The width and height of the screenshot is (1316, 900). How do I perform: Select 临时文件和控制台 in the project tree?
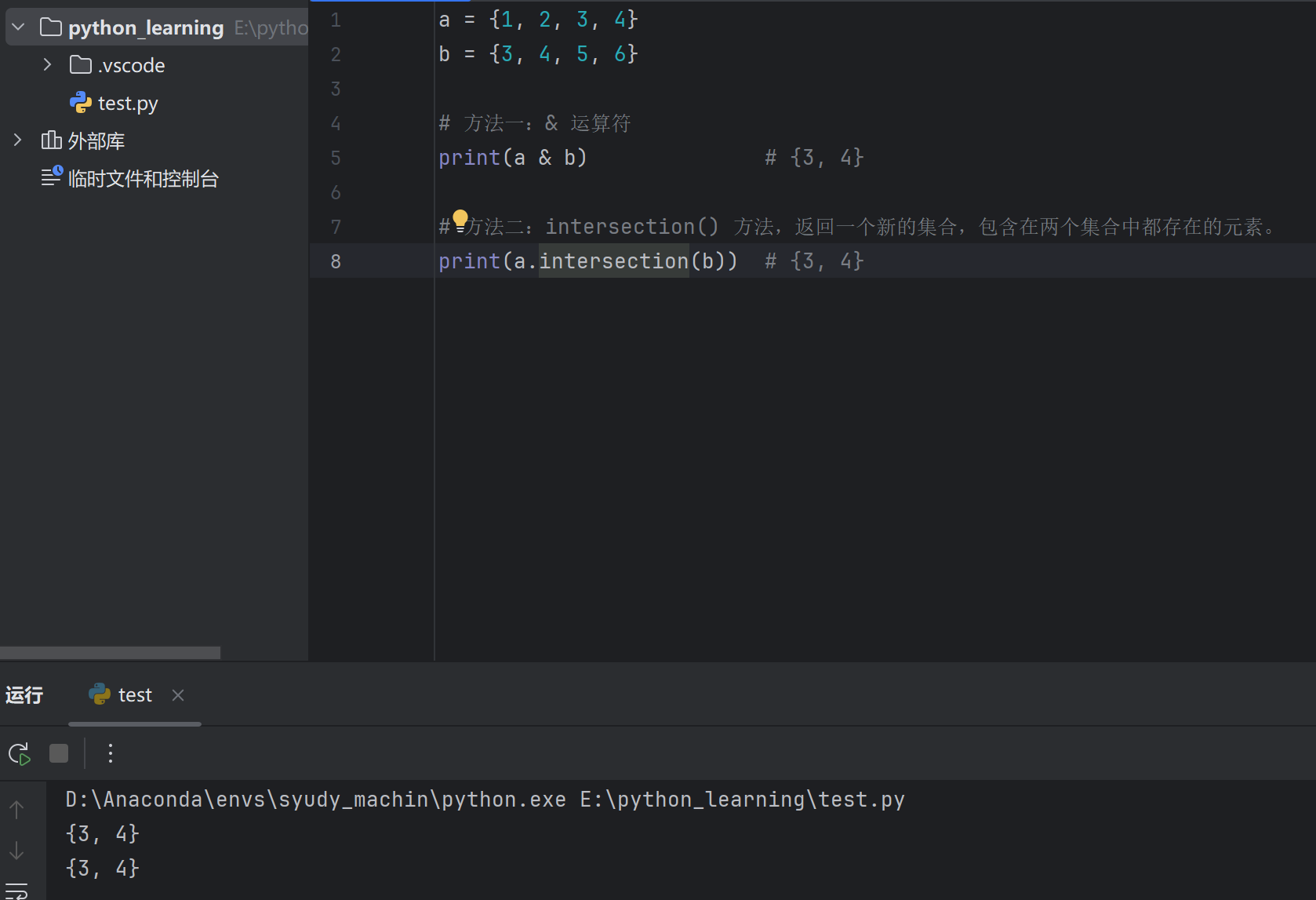click(143, 179)
